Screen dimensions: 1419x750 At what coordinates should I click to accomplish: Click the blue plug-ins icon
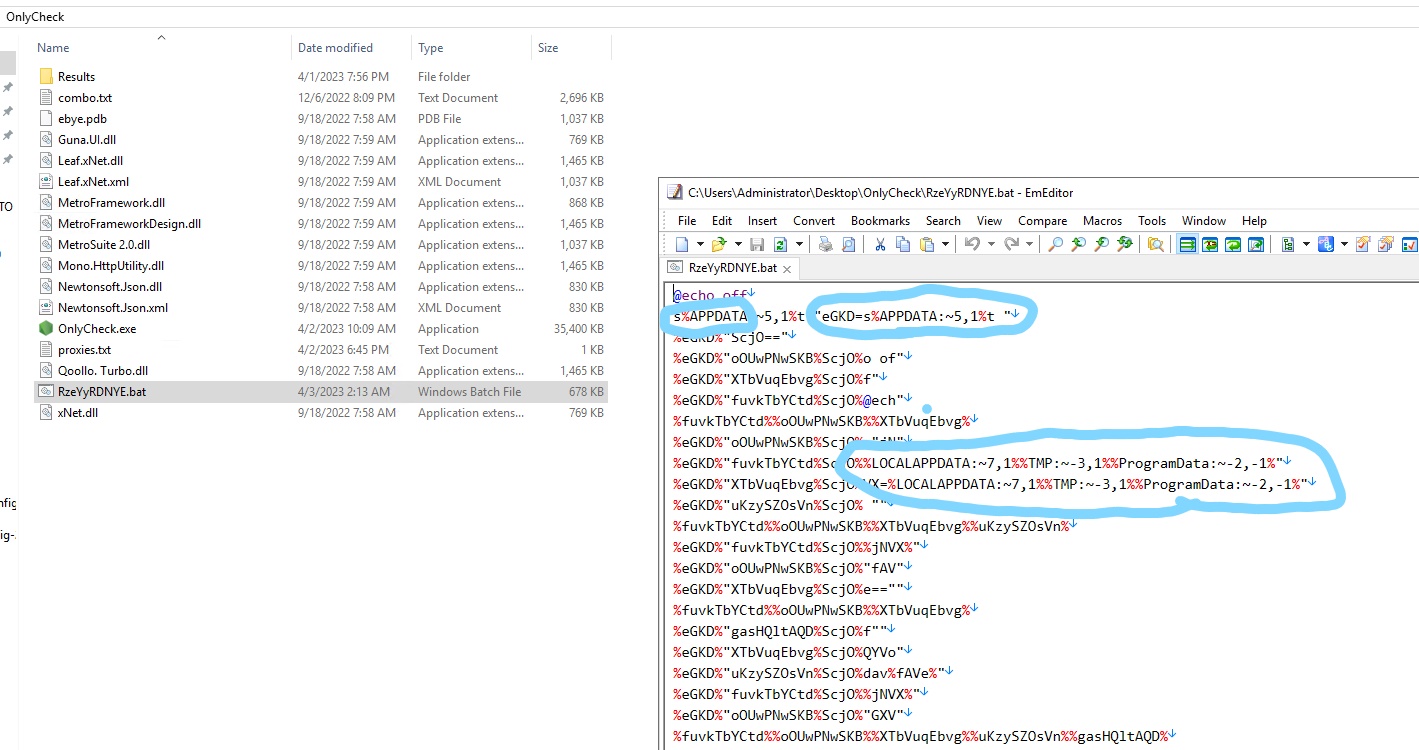(1326, 244)
